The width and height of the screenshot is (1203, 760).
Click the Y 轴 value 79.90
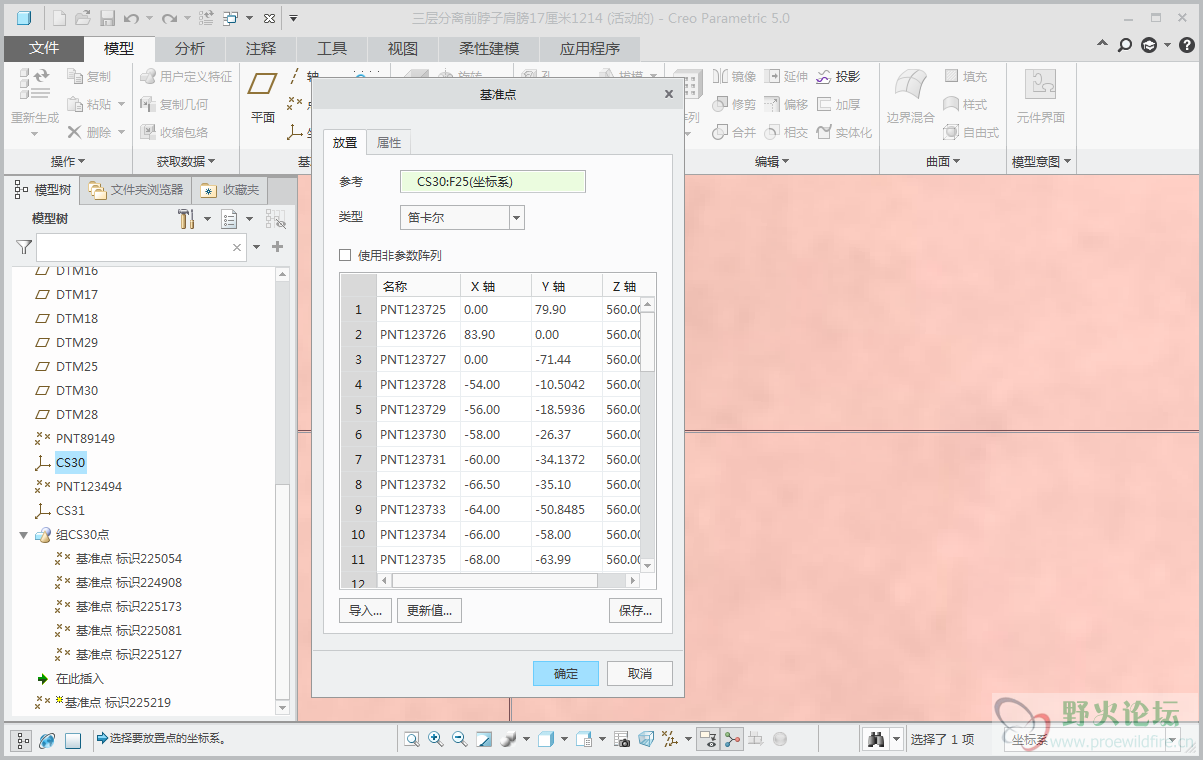[566, 310]
